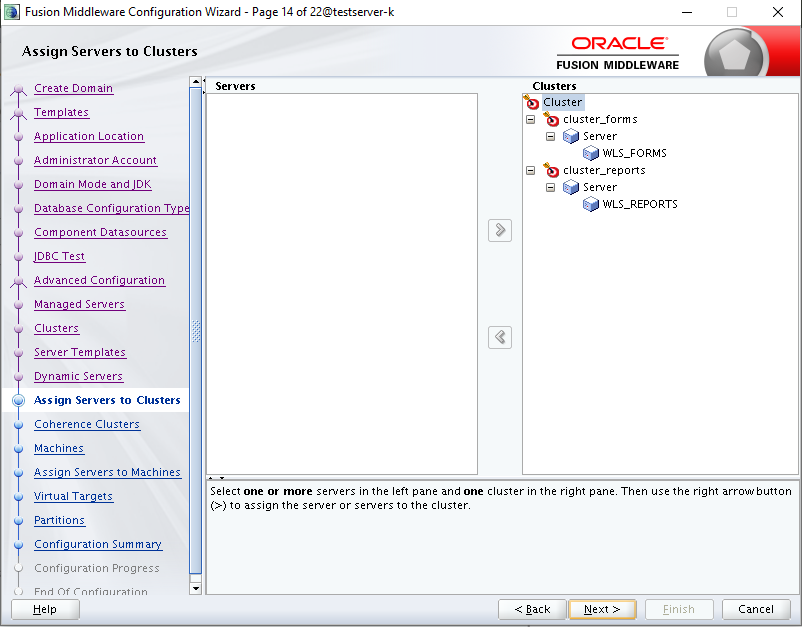
Task: Click the WLS_FORMS server icon
Action: (591, 153)
